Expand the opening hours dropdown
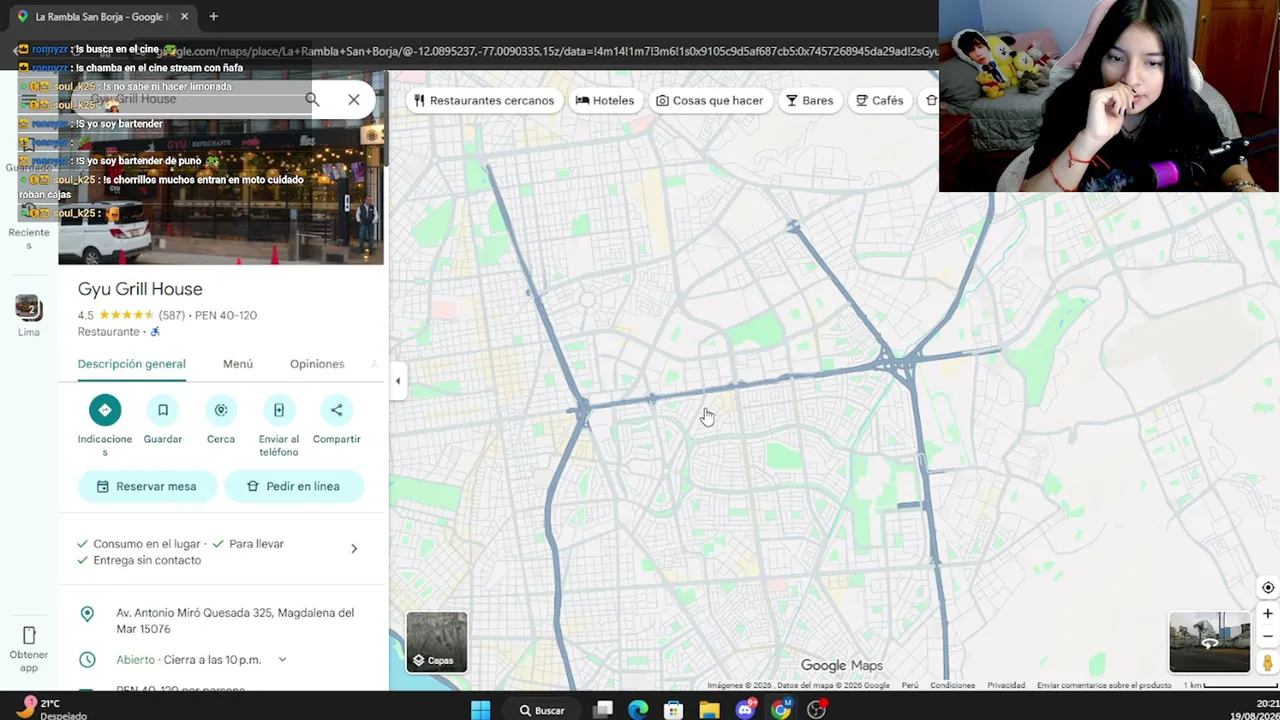The image size is (1280, 720). pos(282,660)
